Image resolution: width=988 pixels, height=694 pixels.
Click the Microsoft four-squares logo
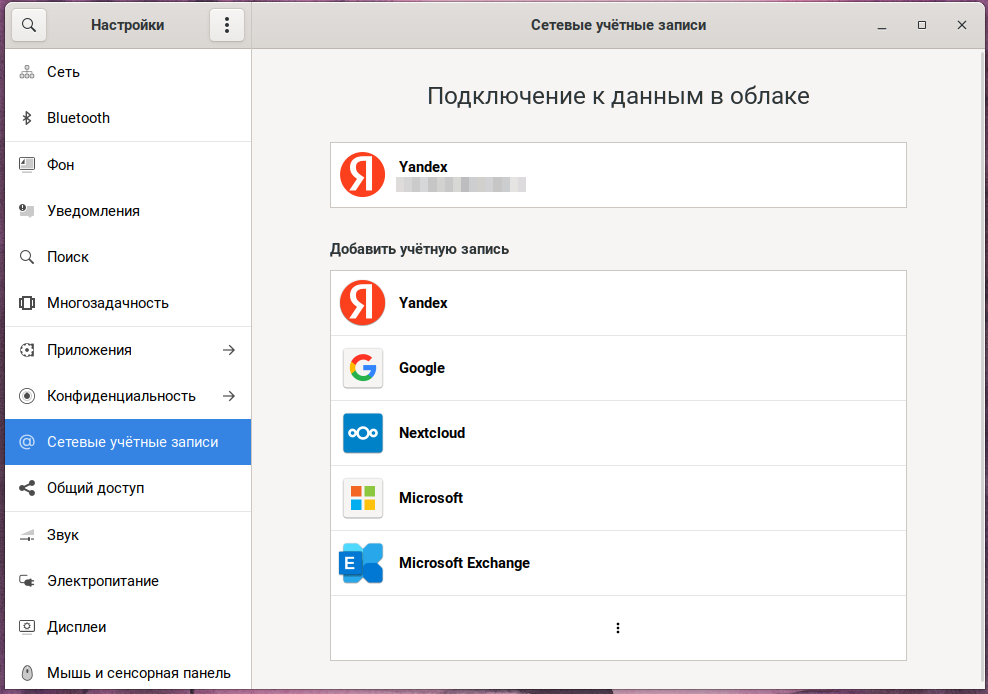(x=362, y=498)
